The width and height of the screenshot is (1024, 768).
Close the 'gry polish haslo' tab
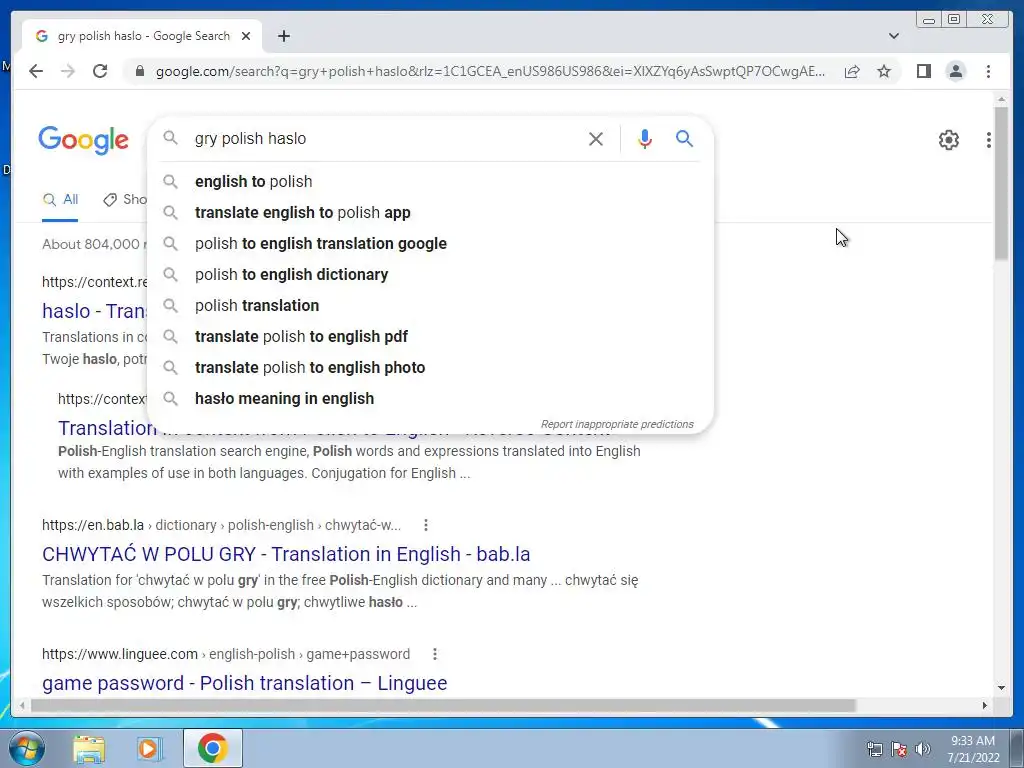tap(246, 36)
